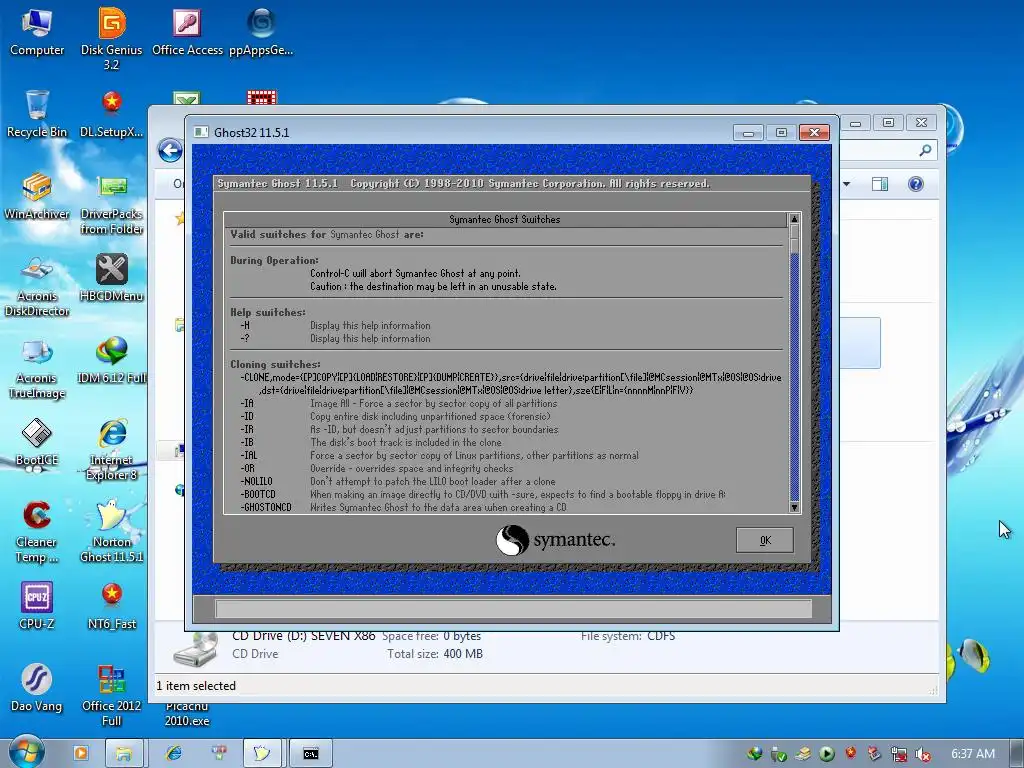
Task: Launch Acronis DiskDirector desktop icon
Action: click(x=37, y=285)
